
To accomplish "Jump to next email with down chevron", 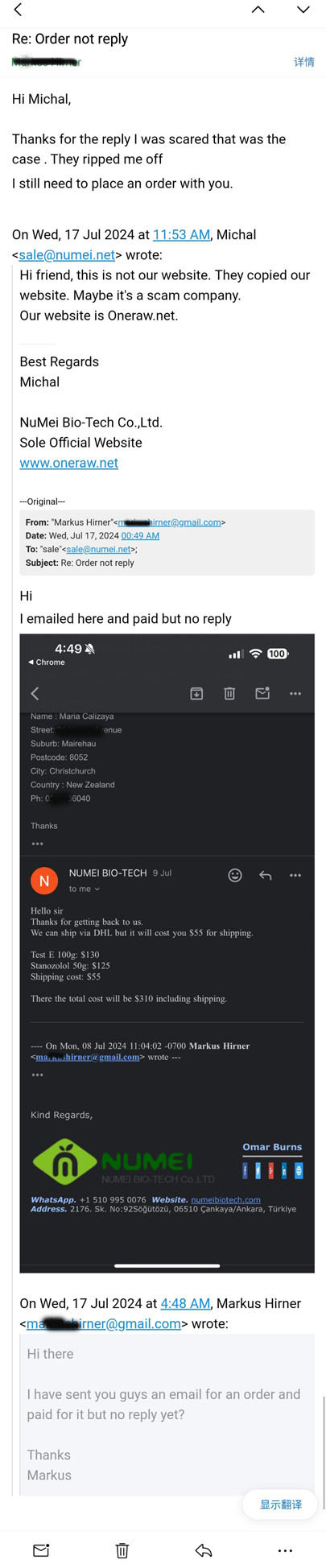I will [x=303, y=10].
